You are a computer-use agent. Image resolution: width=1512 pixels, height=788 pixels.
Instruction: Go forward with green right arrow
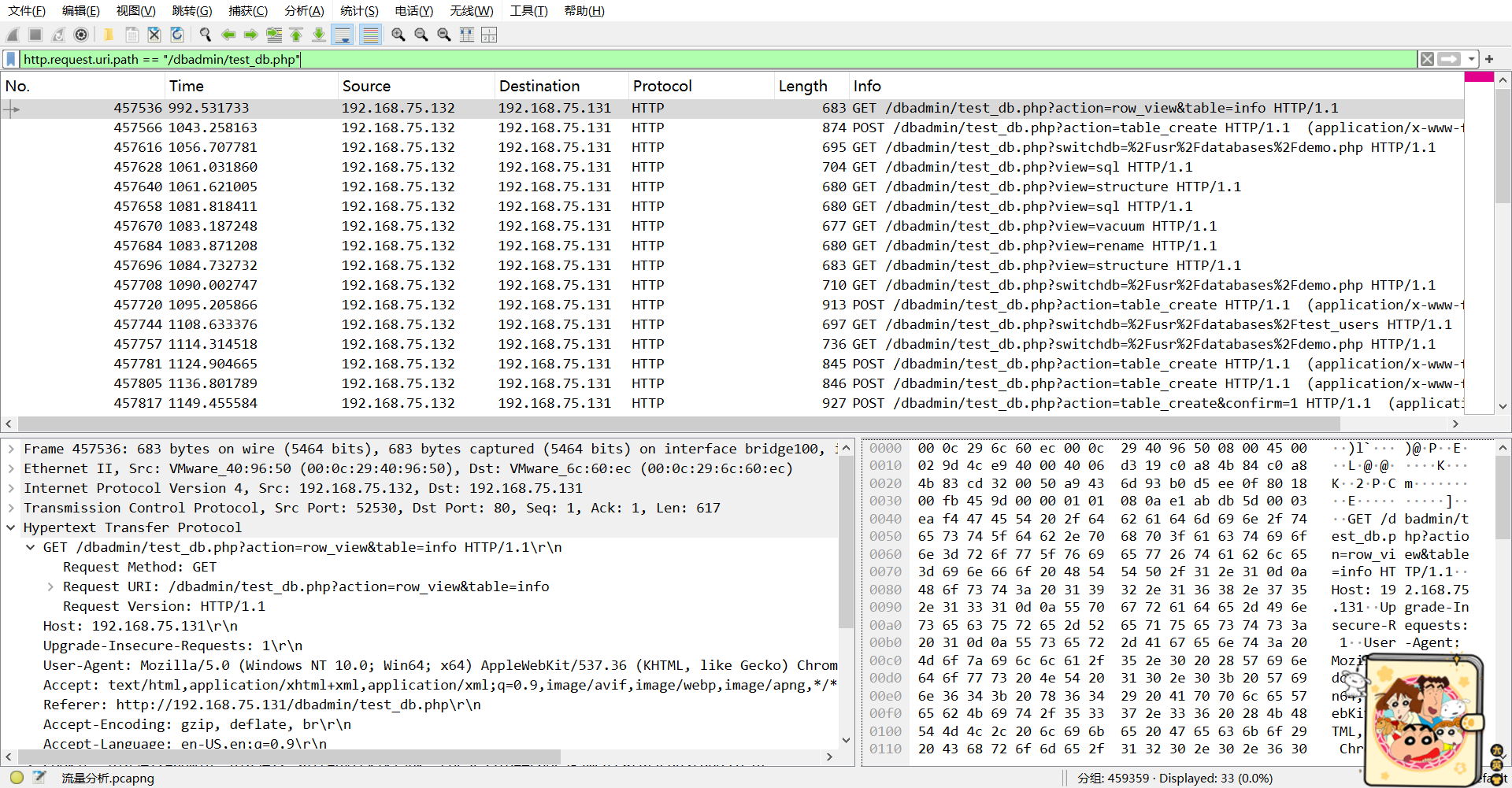[251, 35]
